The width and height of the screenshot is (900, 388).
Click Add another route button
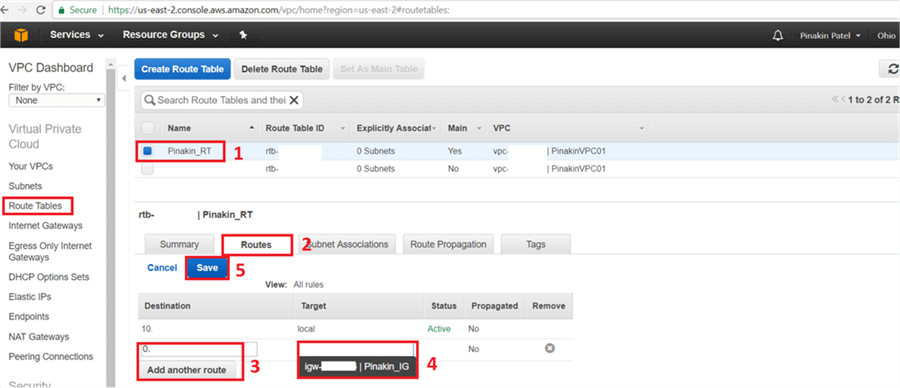(x=187, y=370)
